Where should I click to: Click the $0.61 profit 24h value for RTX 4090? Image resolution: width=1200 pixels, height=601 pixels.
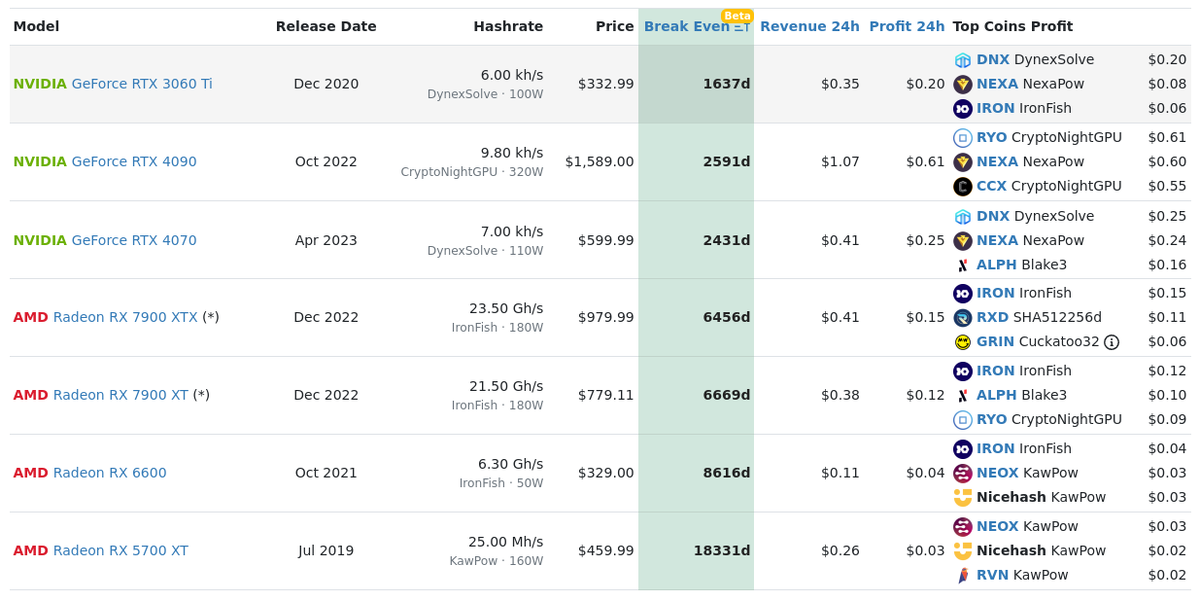click(x=925, y=162)
